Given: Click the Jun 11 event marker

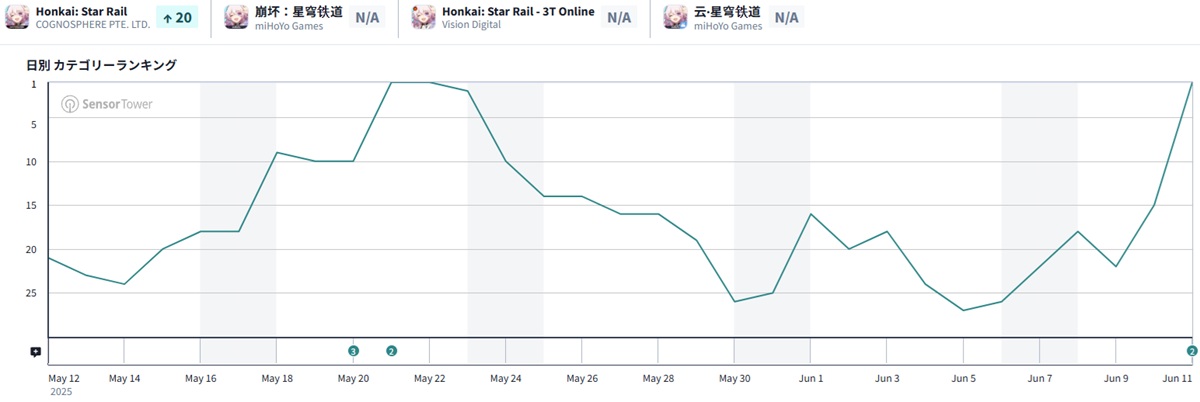Looking at the screenshot, I should point(1192,351).
